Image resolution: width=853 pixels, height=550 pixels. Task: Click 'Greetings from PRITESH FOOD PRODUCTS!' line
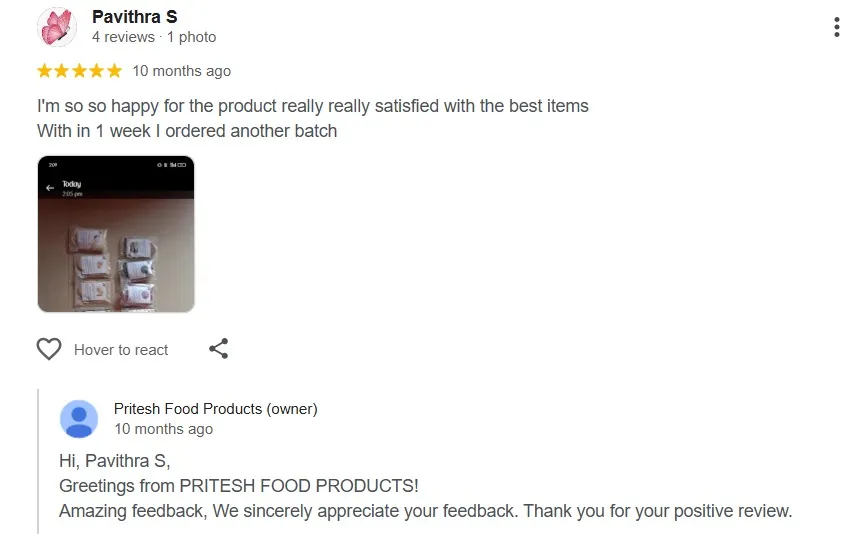pos(238,486)
